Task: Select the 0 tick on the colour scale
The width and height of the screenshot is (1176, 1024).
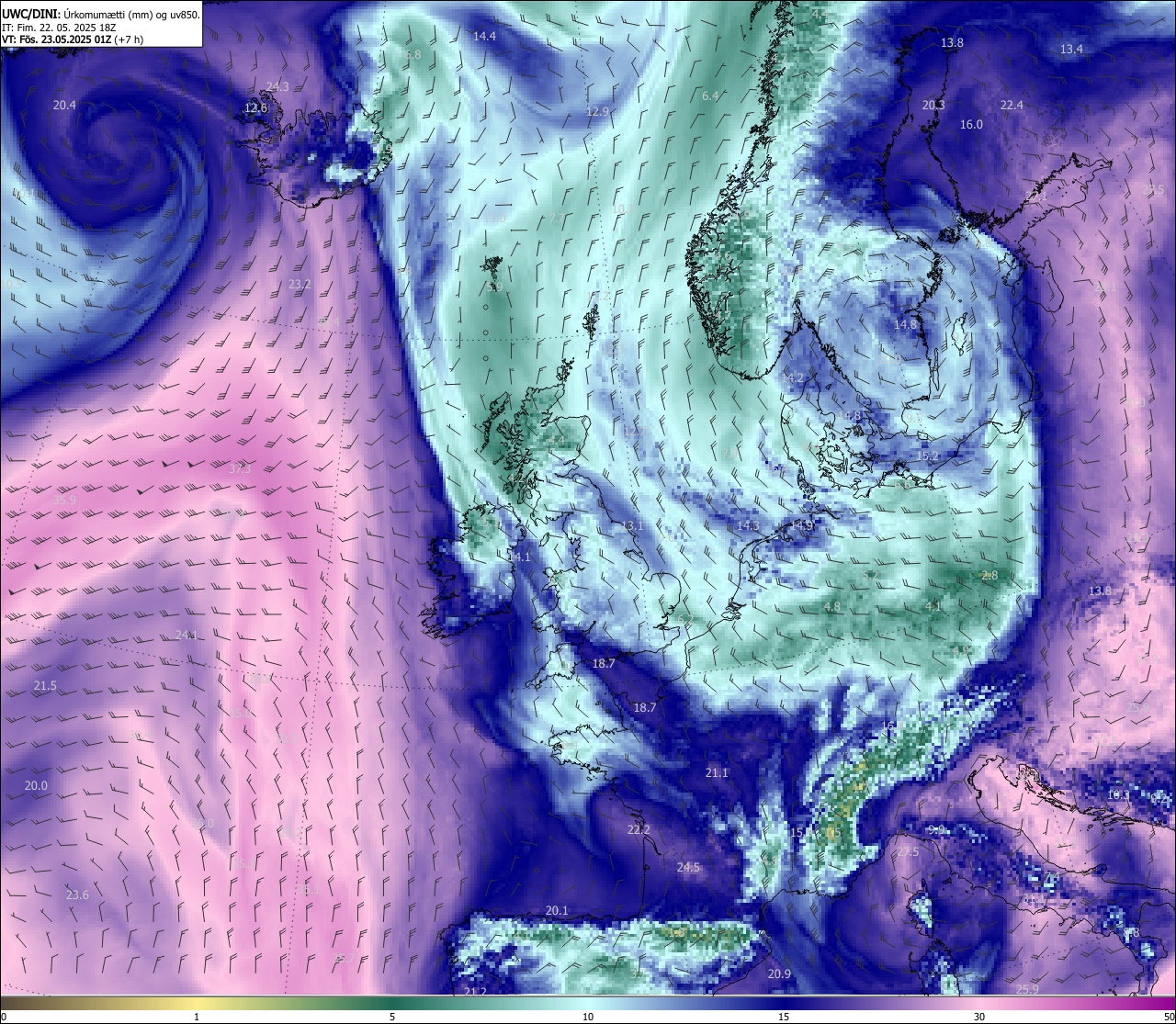Action: pos(3,1017)
